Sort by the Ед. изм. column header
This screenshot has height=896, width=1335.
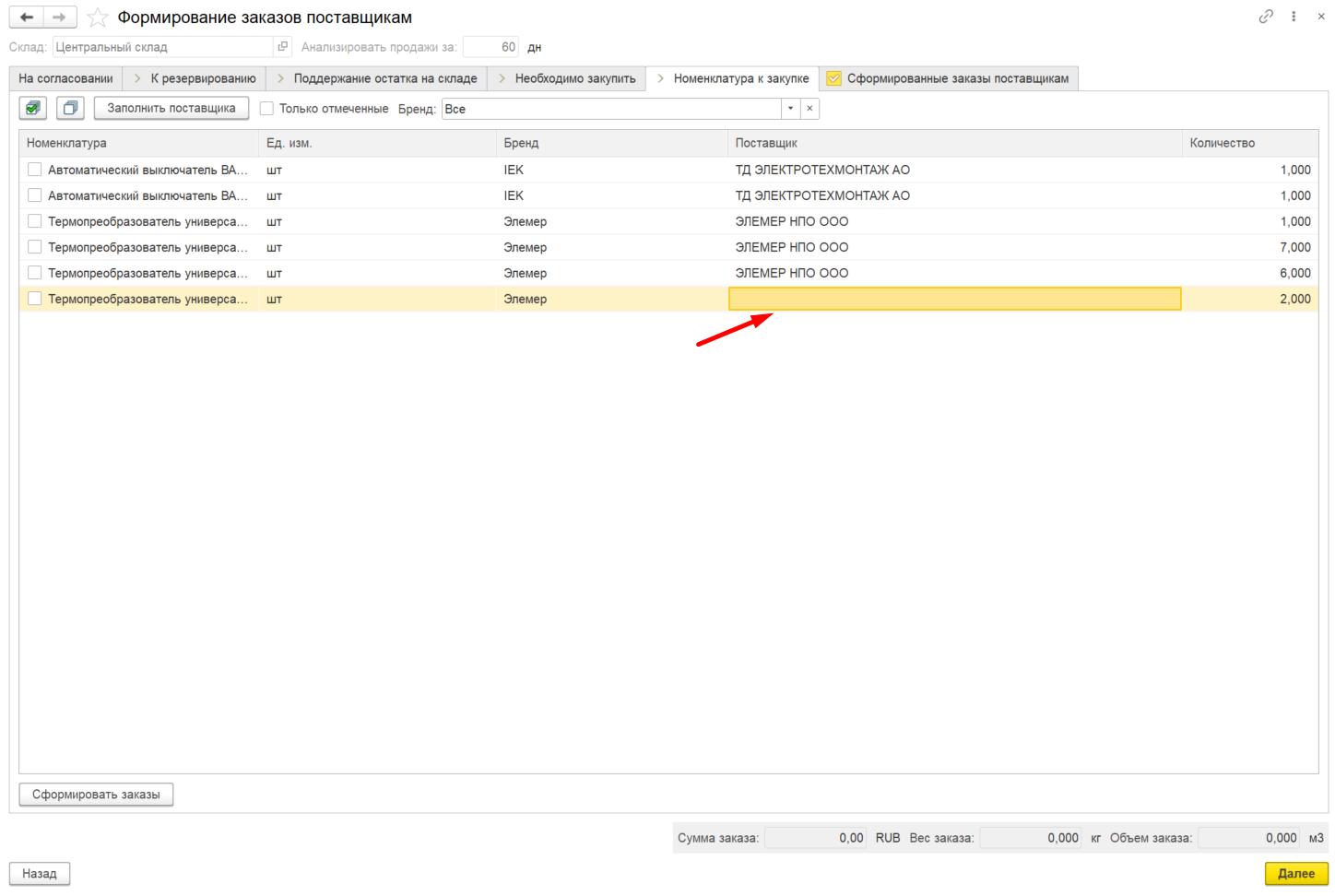pyautogui.click(x=378, y=143)
